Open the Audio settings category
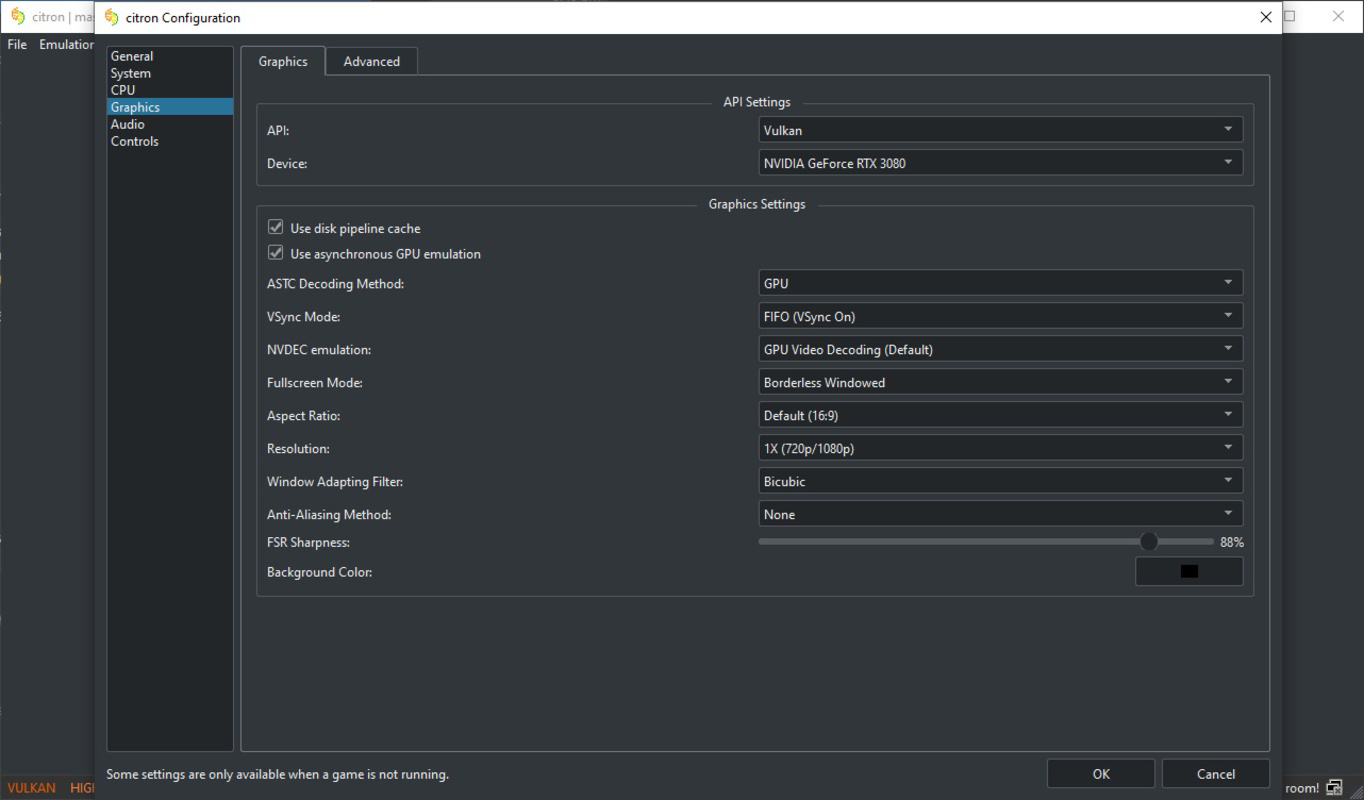Screen dimensions: 1364x800 pyautogui.click(x=170, y=124)
